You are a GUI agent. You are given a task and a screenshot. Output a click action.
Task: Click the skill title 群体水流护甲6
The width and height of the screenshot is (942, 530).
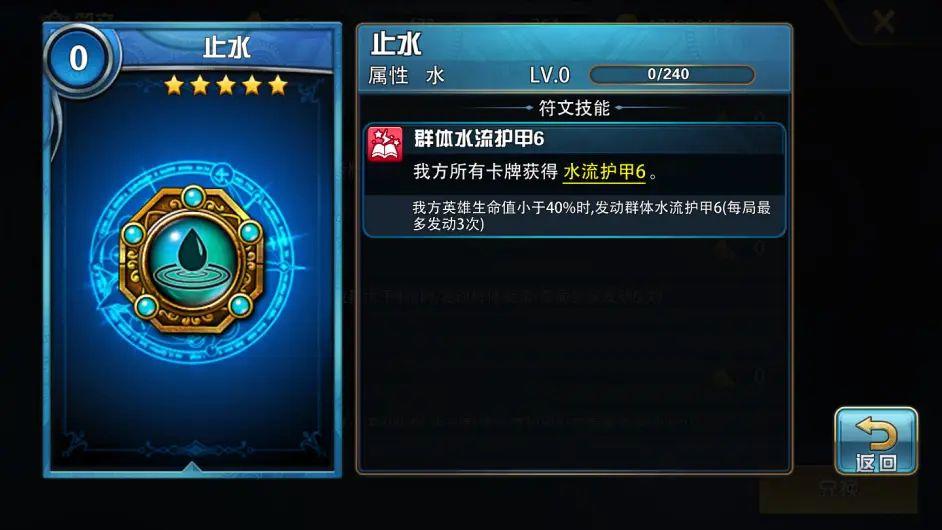(479, 139)
